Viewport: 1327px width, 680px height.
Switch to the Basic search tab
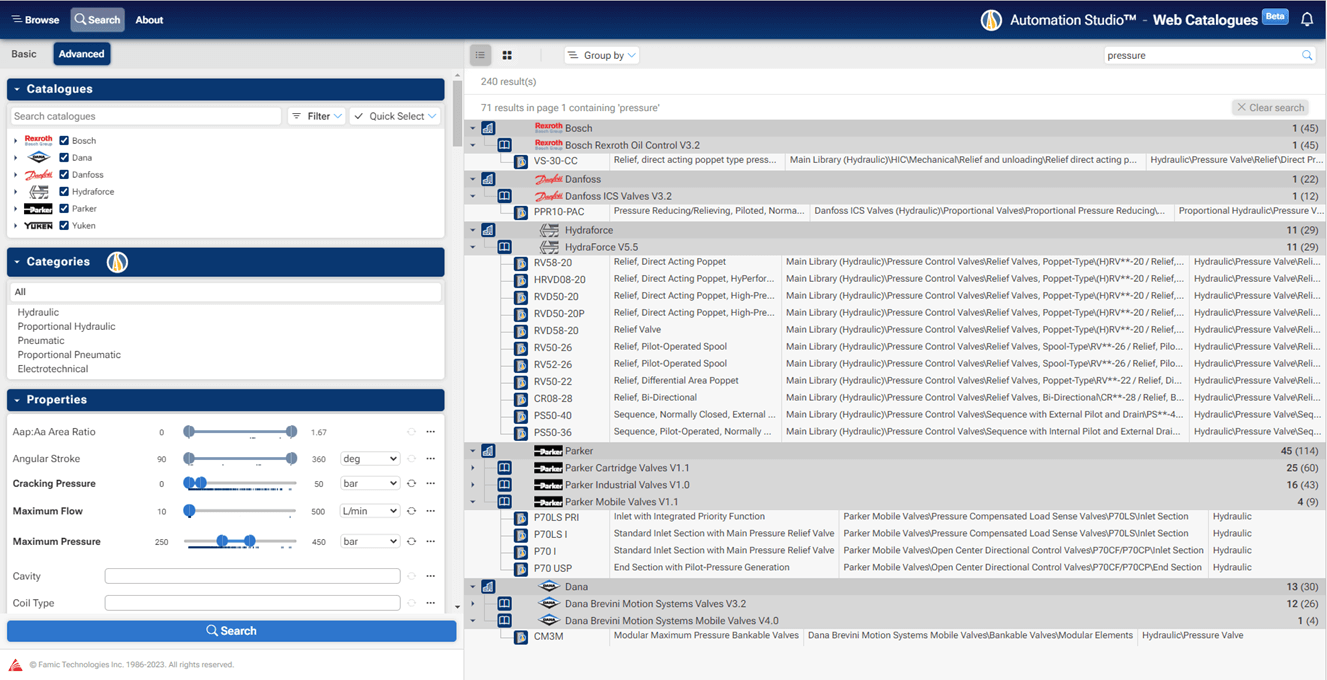click(24, 54)
